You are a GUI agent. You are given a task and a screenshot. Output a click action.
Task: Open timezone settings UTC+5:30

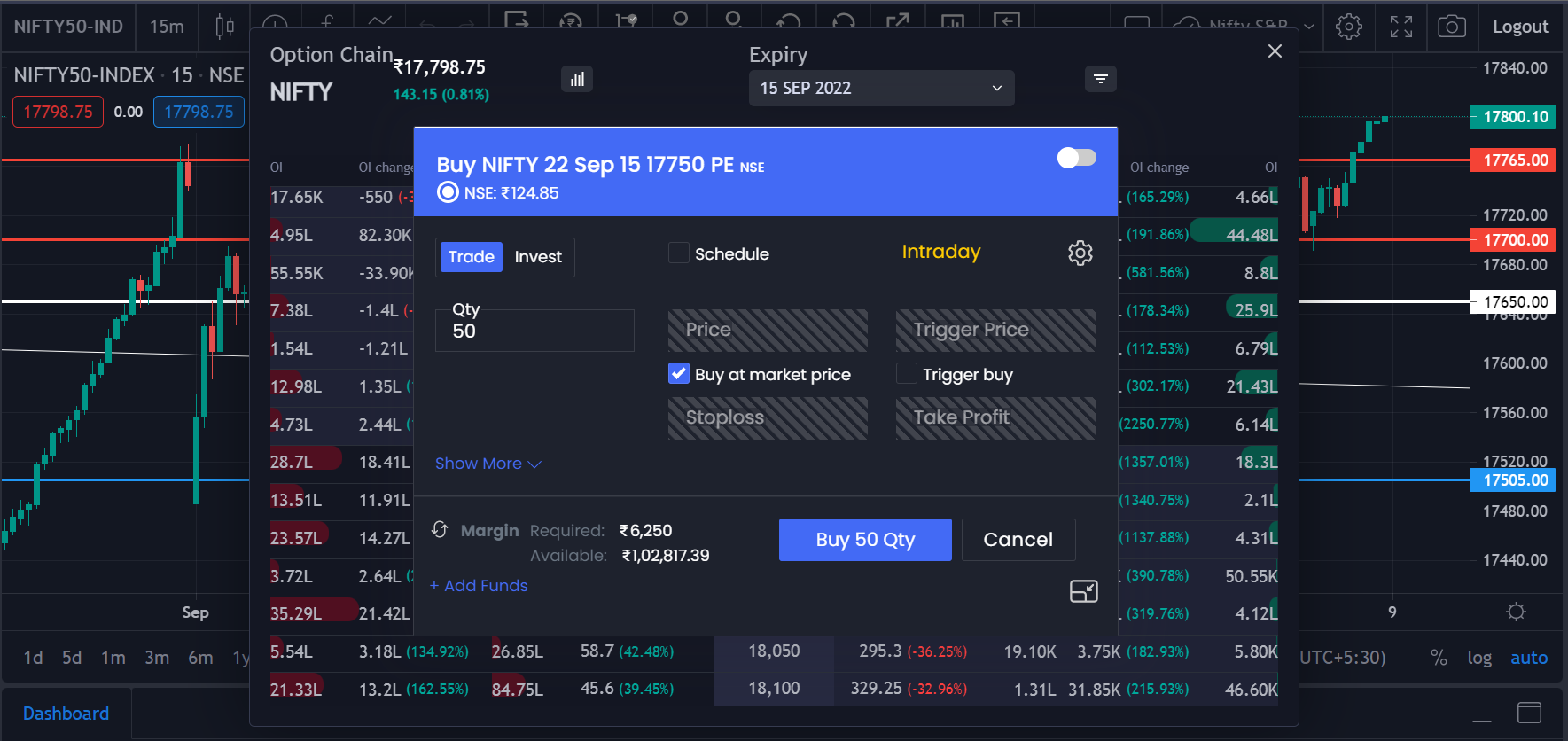pos(1342,658)
